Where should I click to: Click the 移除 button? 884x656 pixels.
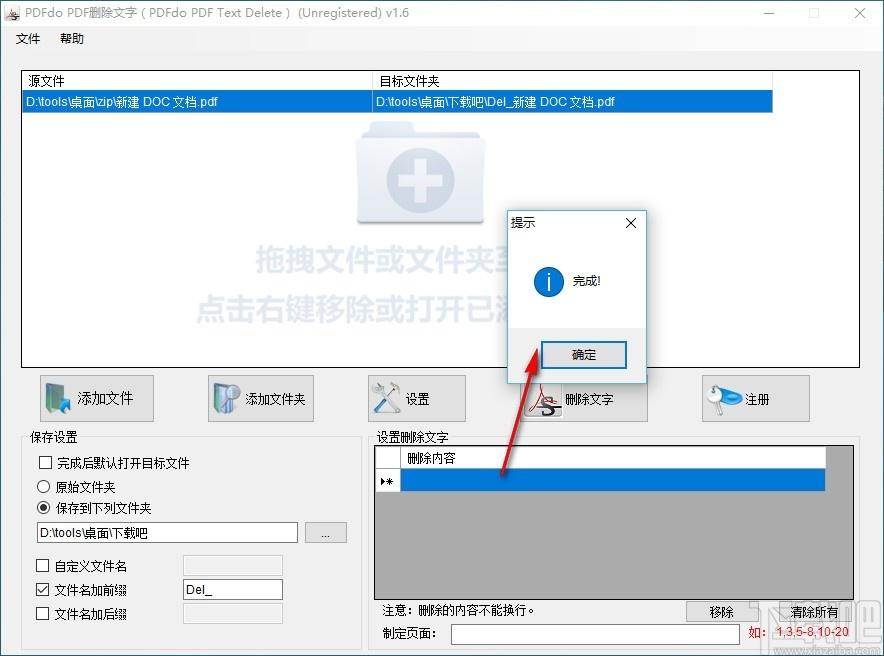pos(722,612)
